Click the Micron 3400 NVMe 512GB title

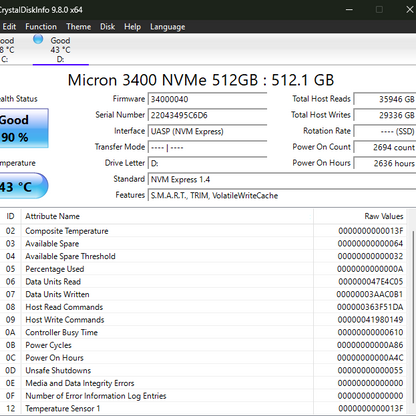click(201, 80)
